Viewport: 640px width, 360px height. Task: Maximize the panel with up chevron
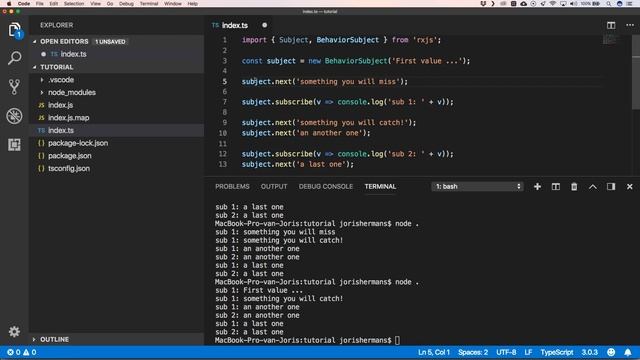point(593,187)
